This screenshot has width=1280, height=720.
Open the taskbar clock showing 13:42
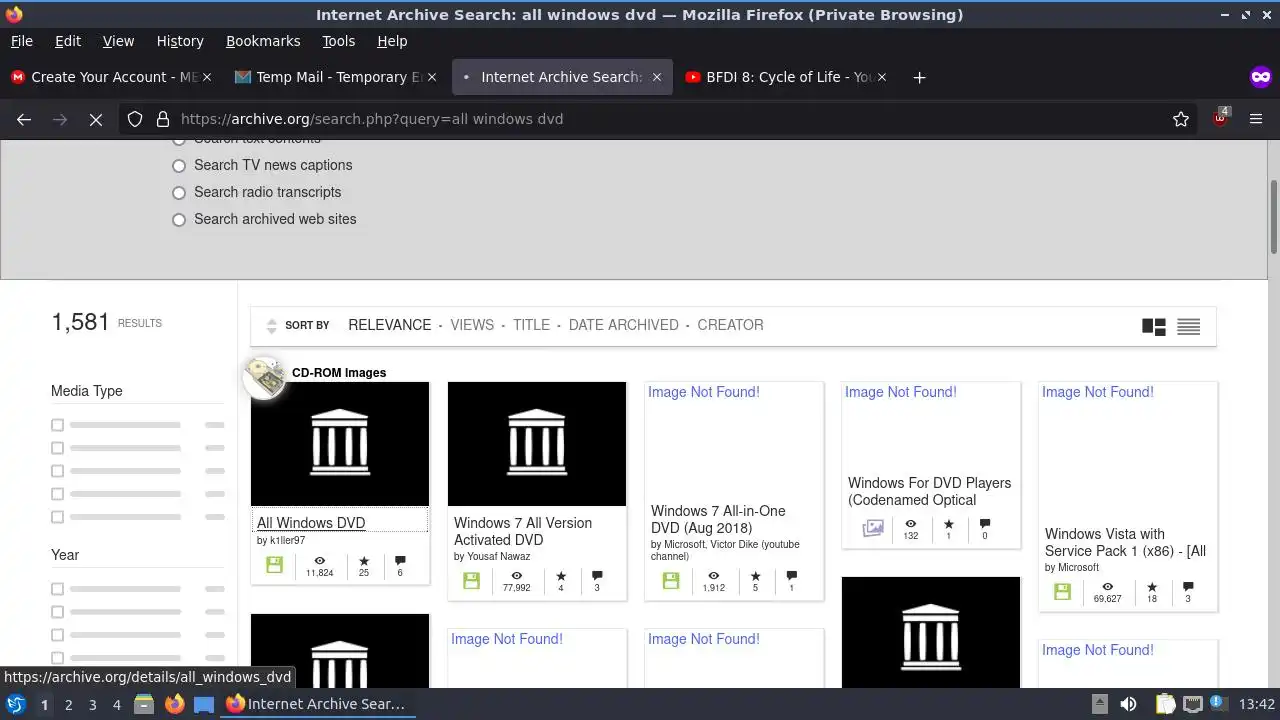(x=1257, y=704)
